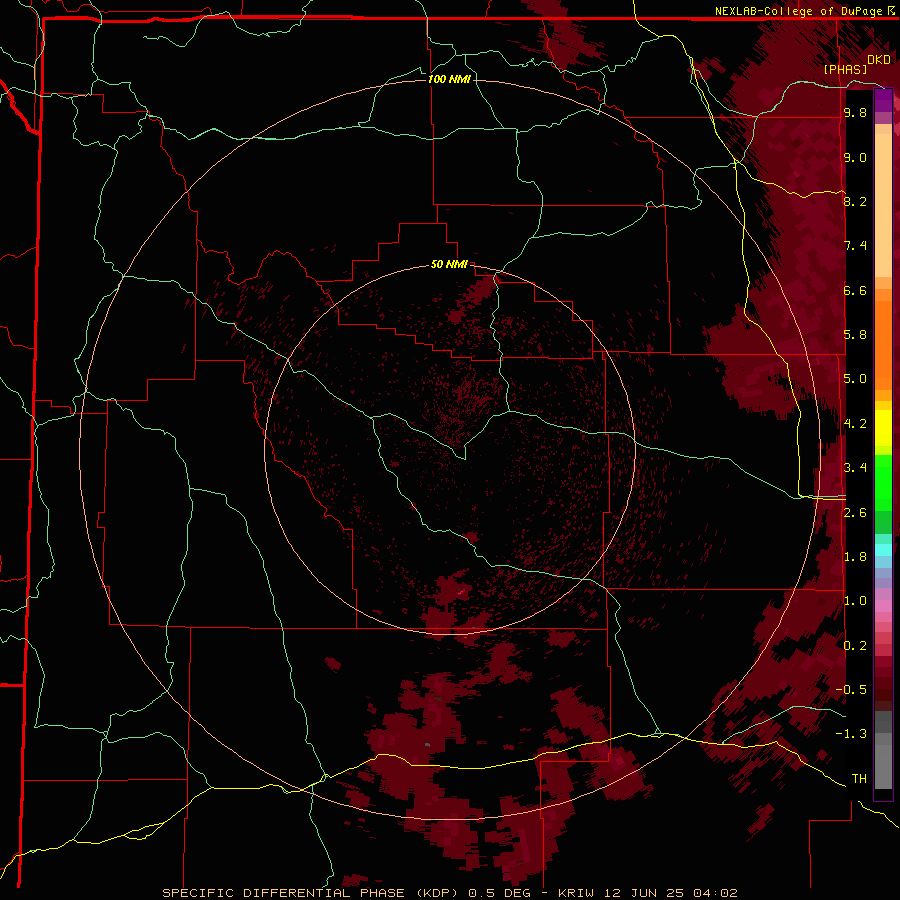Image resolution: width=900 pixels, height=900 pixels.
Task: Click the 5.0 scale value
Action: [x=855, y=379]
